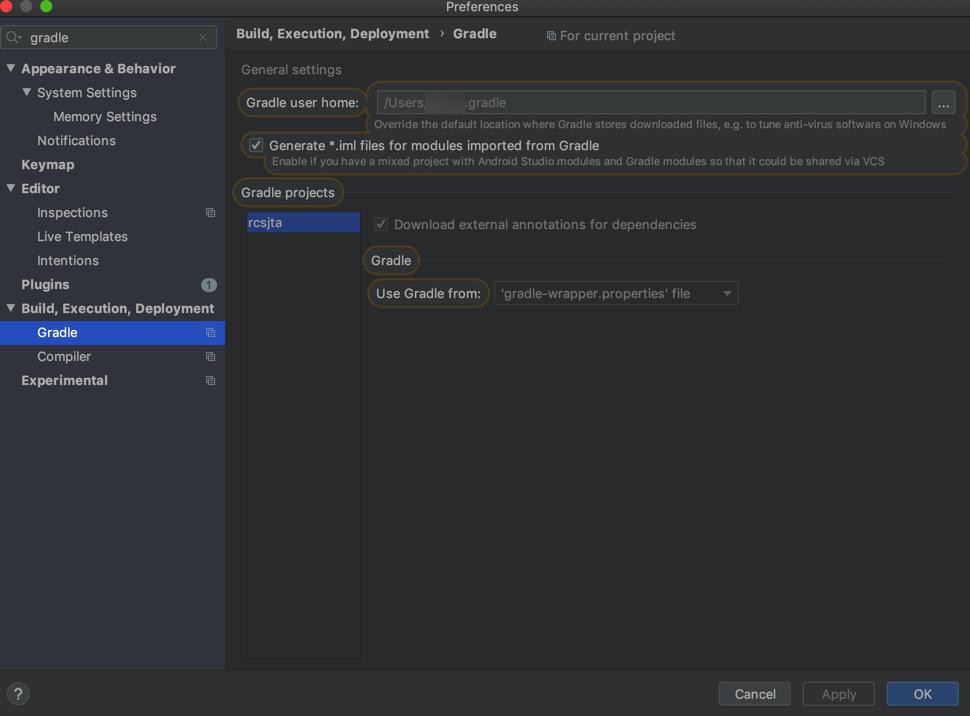This screenshot has height=716, width=970.
Task: Collapse the Editor section
Action: coord(11,188)
